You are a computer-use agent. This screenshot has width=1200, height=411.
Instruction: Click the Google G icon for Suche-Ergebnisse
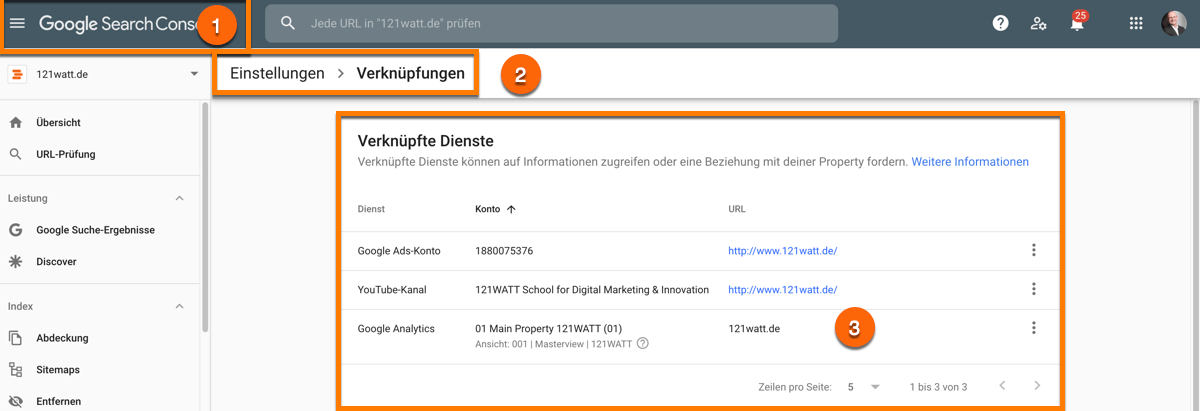tap(15, 230)
